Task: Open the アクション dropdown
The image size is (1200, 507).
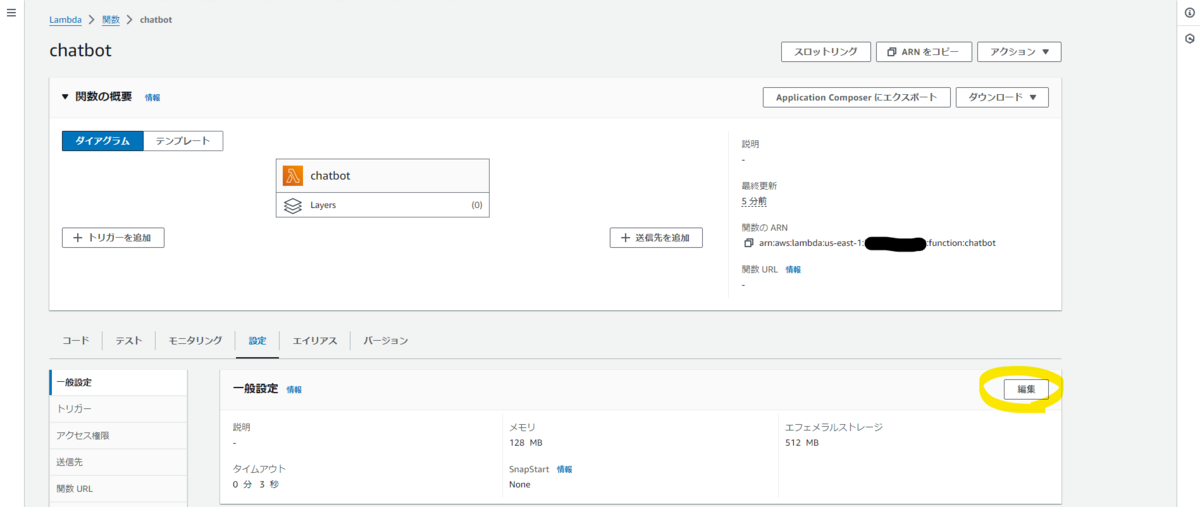Action: [1019, 52]
